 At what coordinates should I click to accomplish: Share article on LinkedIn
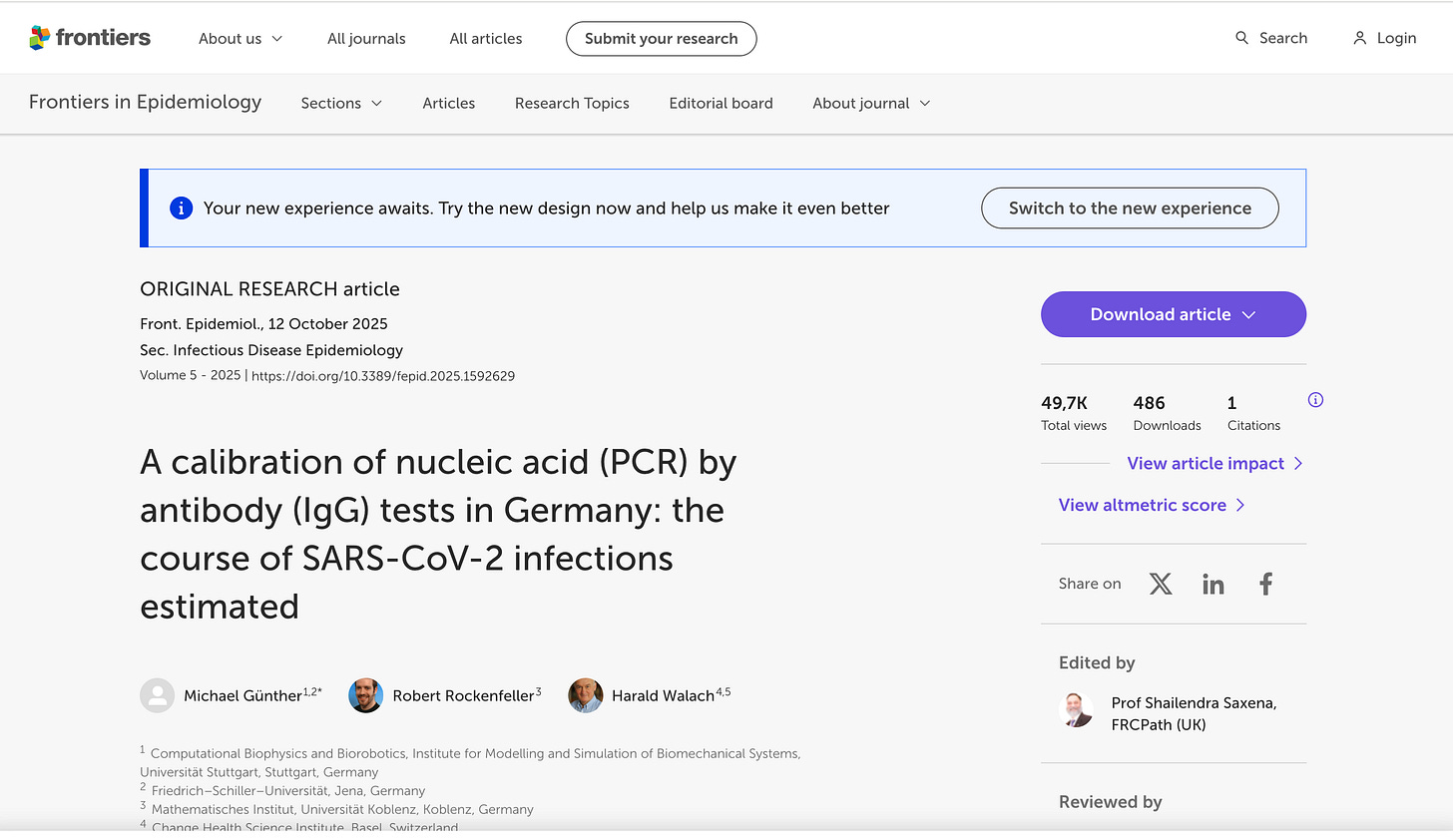click(1213, 584)
